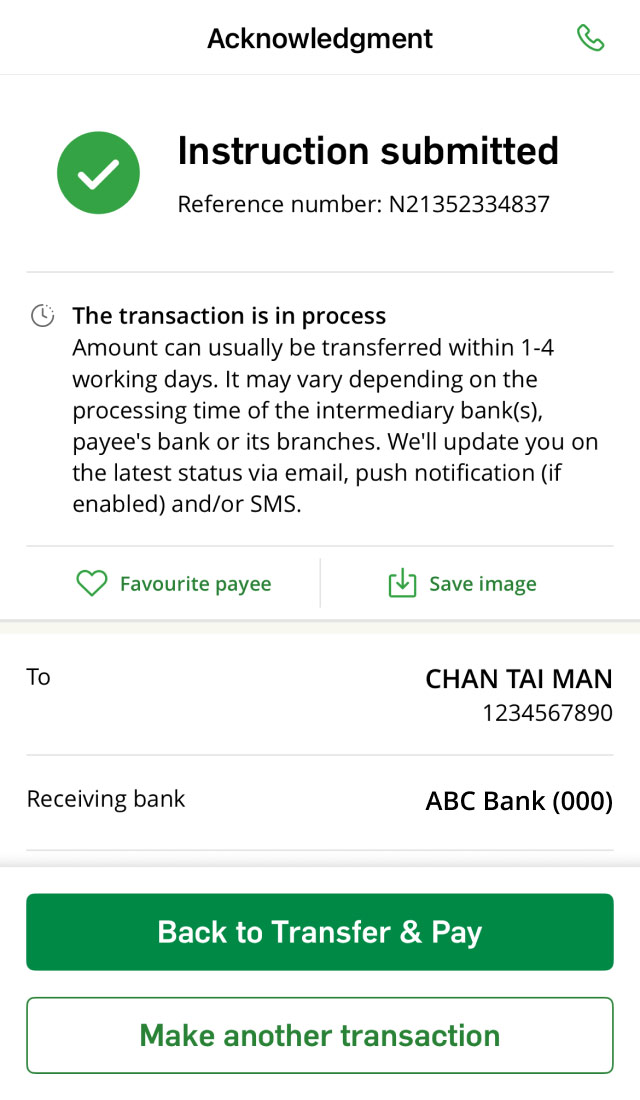This screenshot has width=640, height=1100.
Task: Go back to Transfer & Pay
Action: point(320,932)
